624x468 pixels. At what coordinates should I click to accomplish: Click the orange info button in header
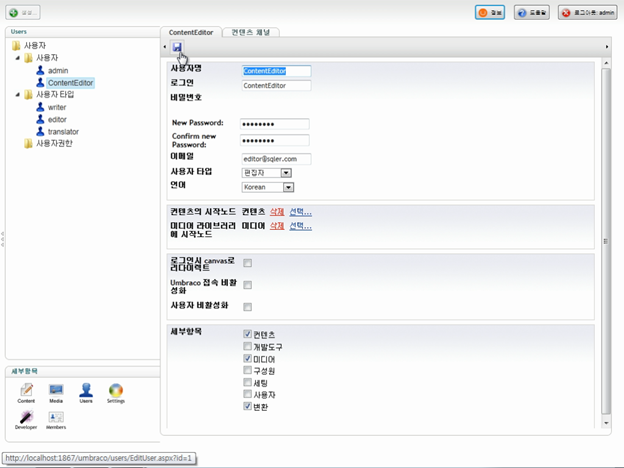pyautogui.click(x=490, y=12)
